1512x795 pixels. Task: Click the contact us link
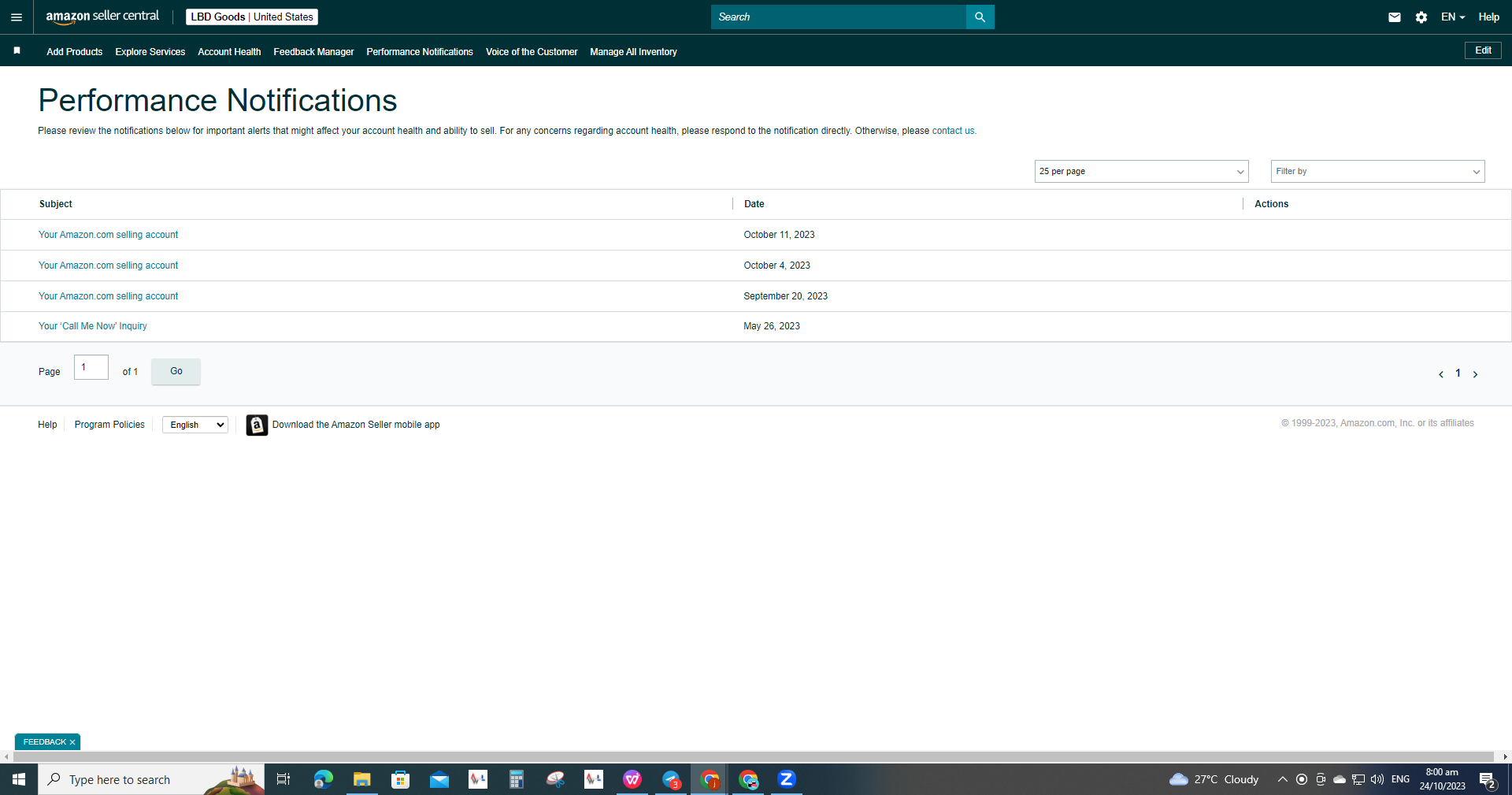click(953, 131)
